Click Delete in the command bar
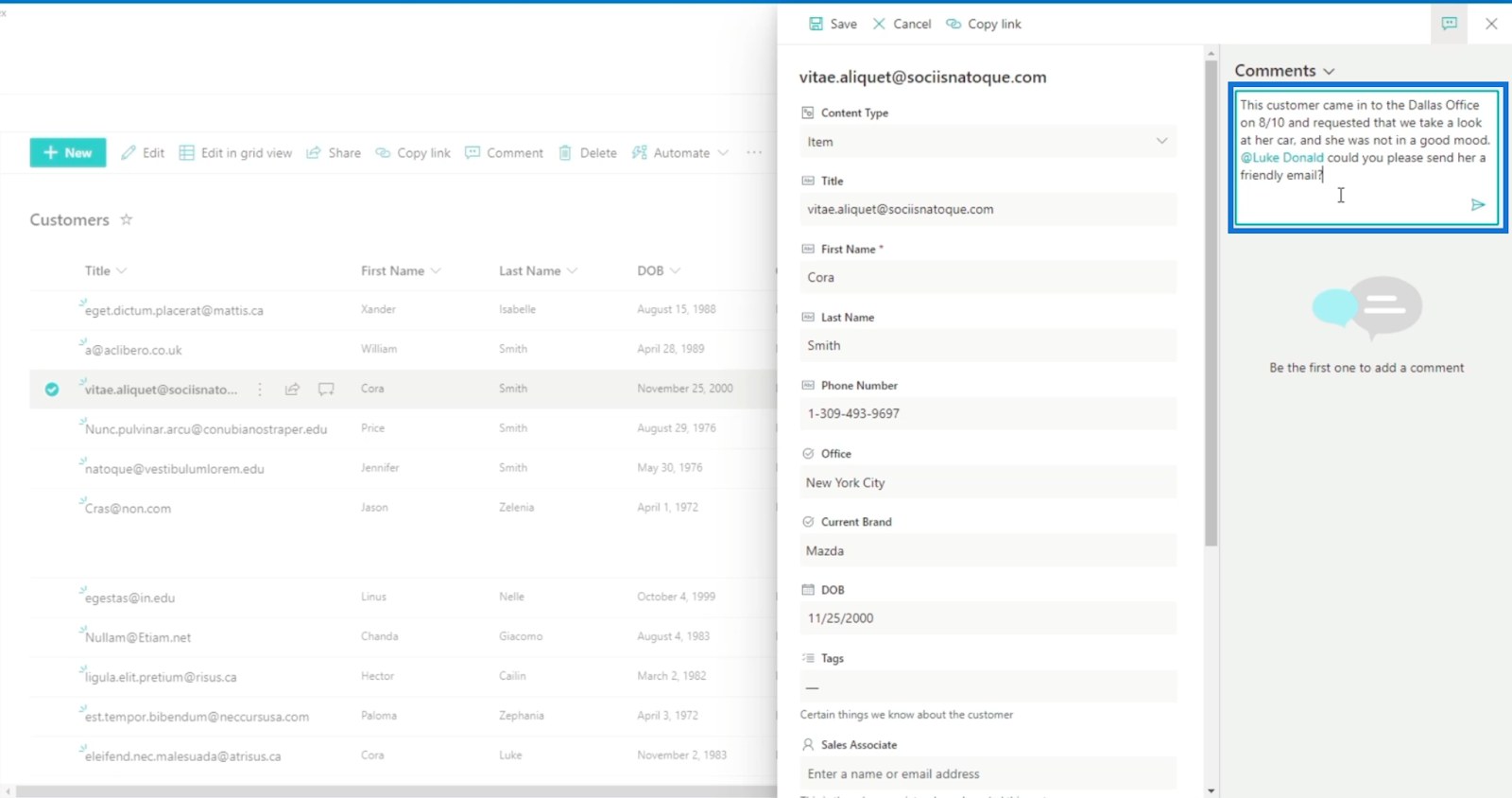Screen dimensions: 1512x798 tap(588, 152)
